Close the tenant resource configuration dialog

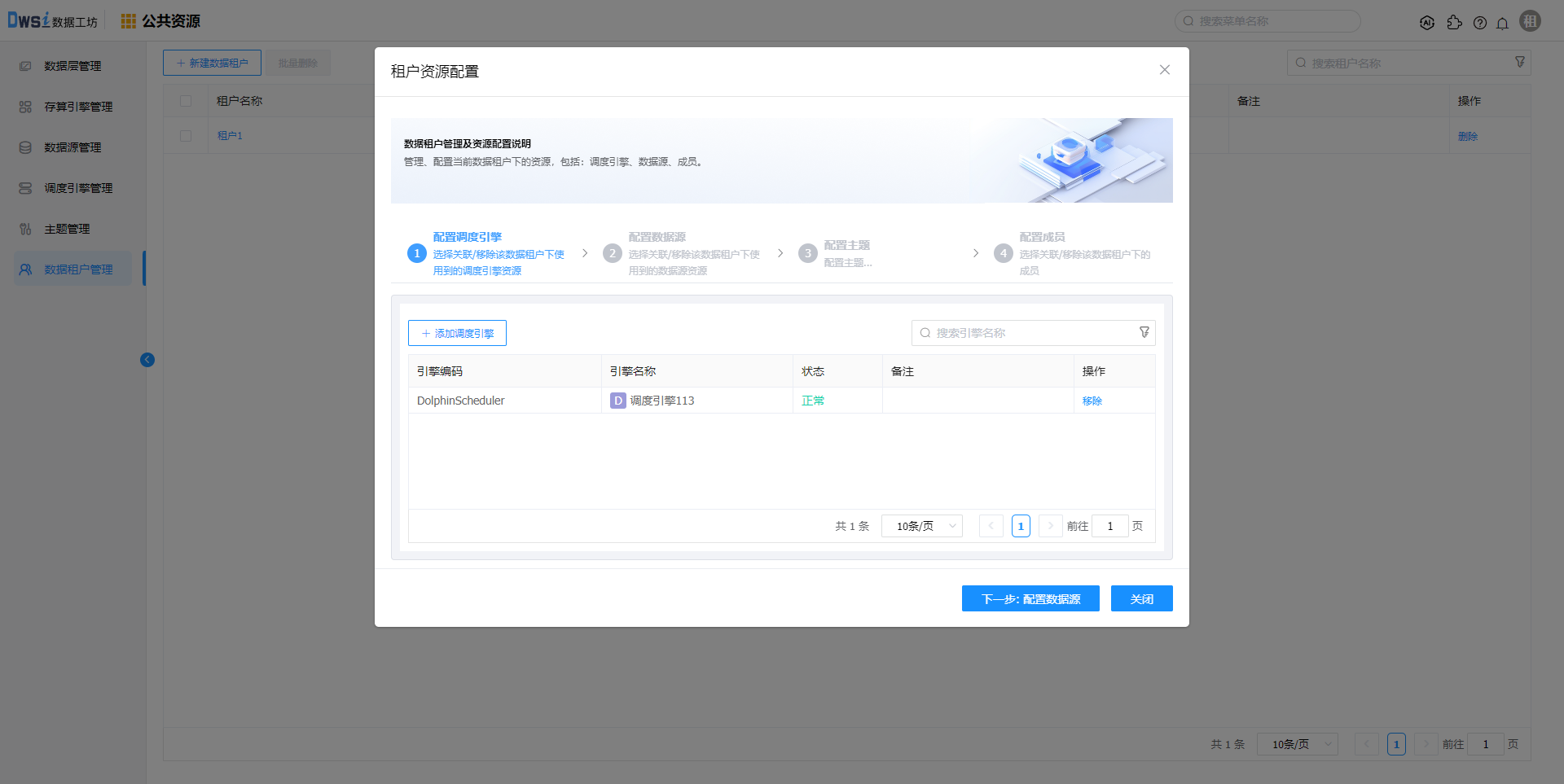1164,70
